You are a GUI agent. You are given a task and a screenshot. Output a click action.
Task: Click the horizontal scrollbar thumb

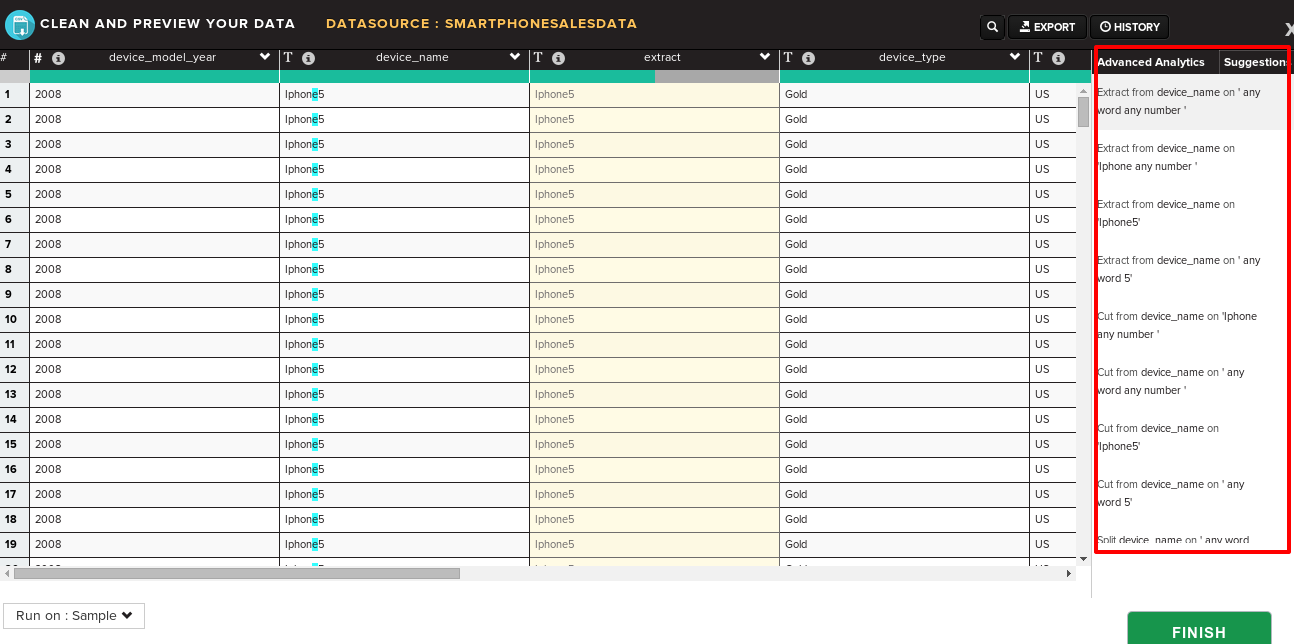(237, 574)
